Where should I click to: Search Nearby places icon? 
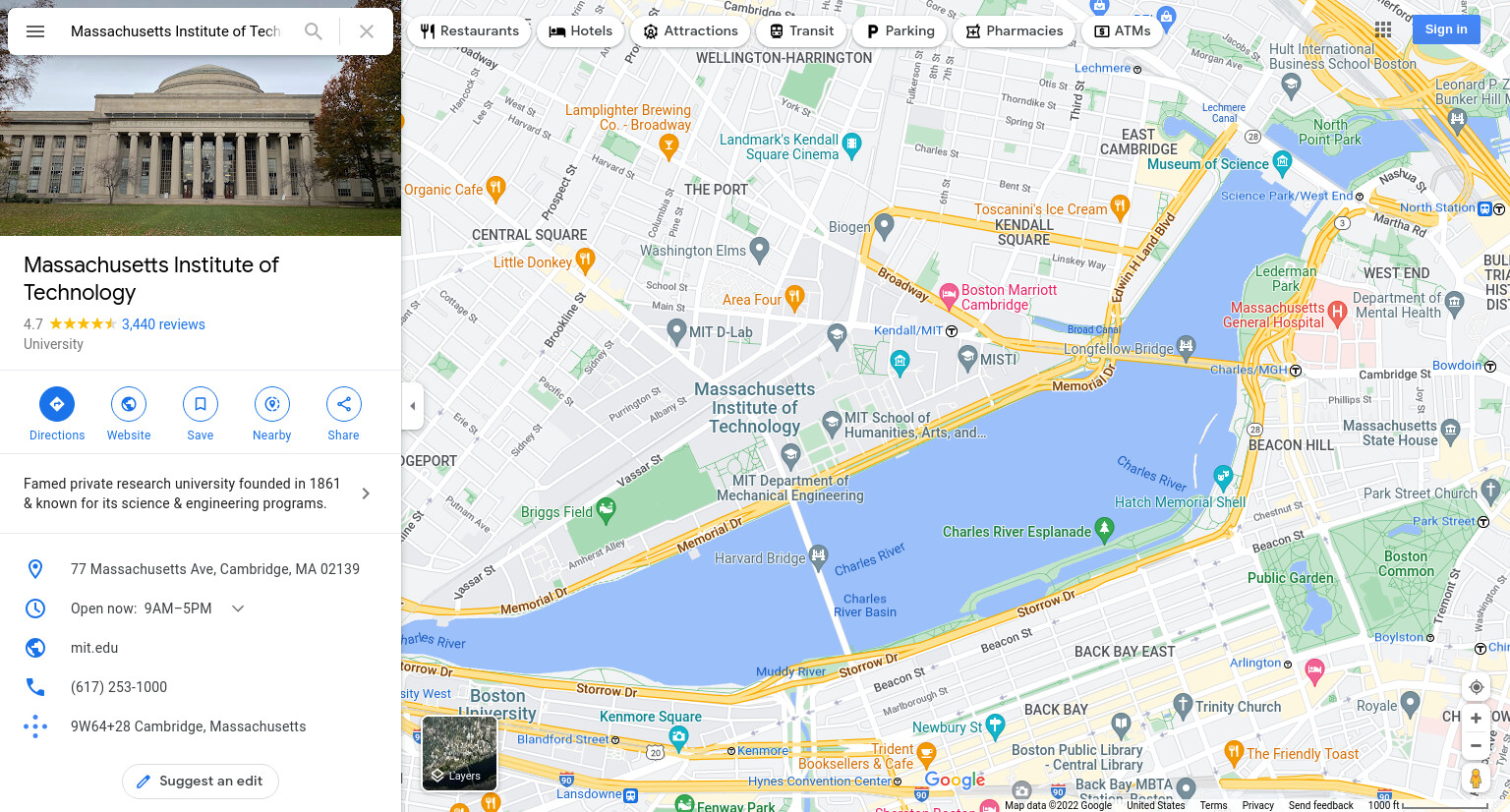point(272,404)
